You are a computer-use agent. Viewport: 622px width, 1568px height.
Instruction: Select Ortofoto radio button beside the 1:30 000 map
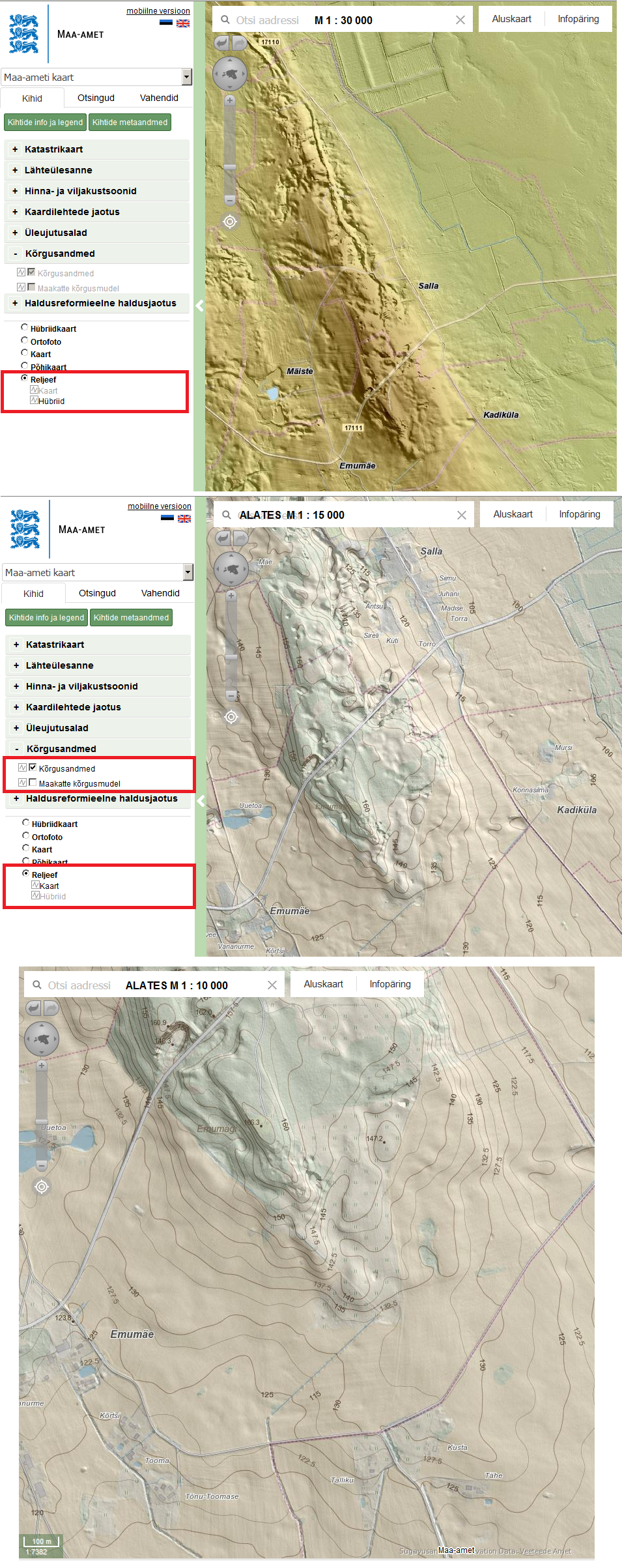(x=25, y=340)
